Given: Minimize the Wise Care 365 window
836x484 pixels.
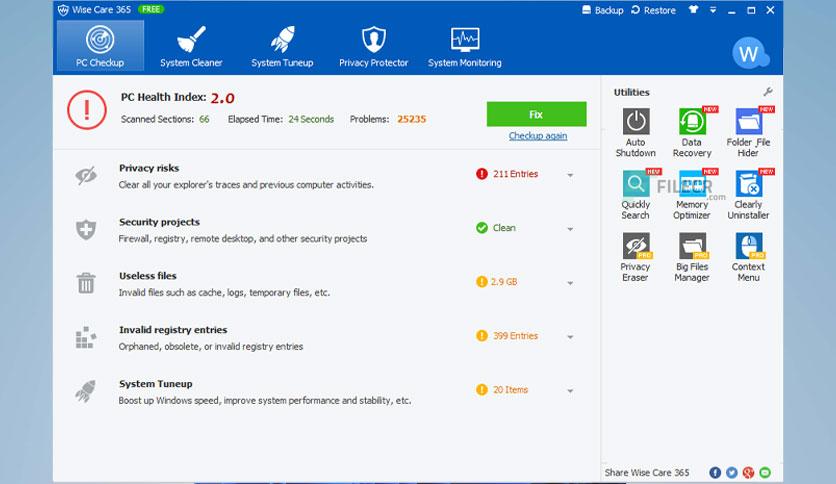Looking at the screenshot, I should [732, 10].
